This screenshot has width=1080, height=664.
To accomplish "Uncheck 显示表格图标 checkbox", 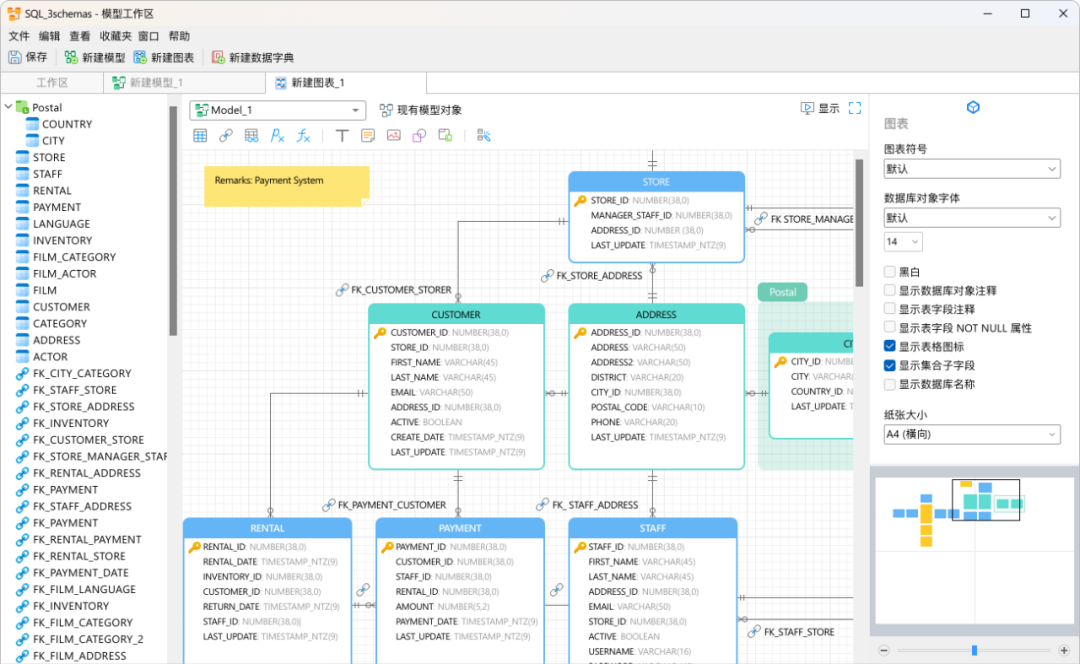I will pyautogui.click(x=889, y=346).
